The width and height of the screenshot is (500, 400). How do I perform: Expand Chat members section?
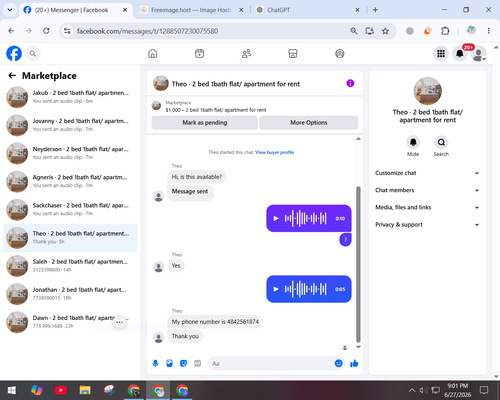[x=427, y=190]
